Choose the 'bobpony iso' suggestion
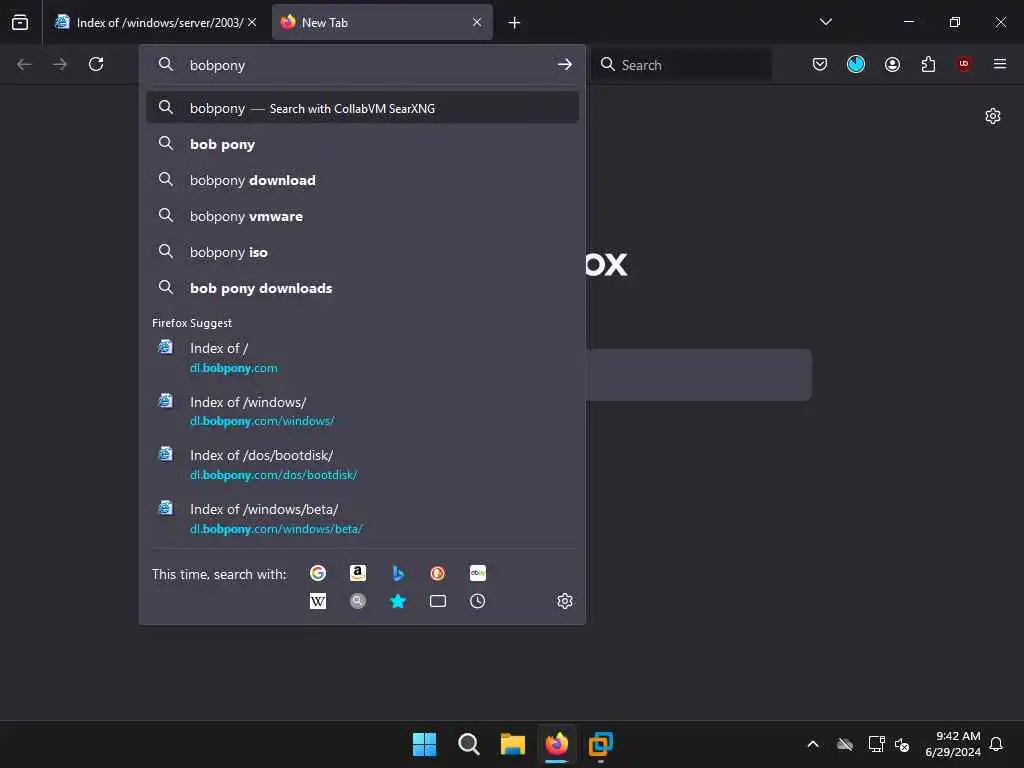The height and width of the screenshot is (768, 1024). pos(362,252)
